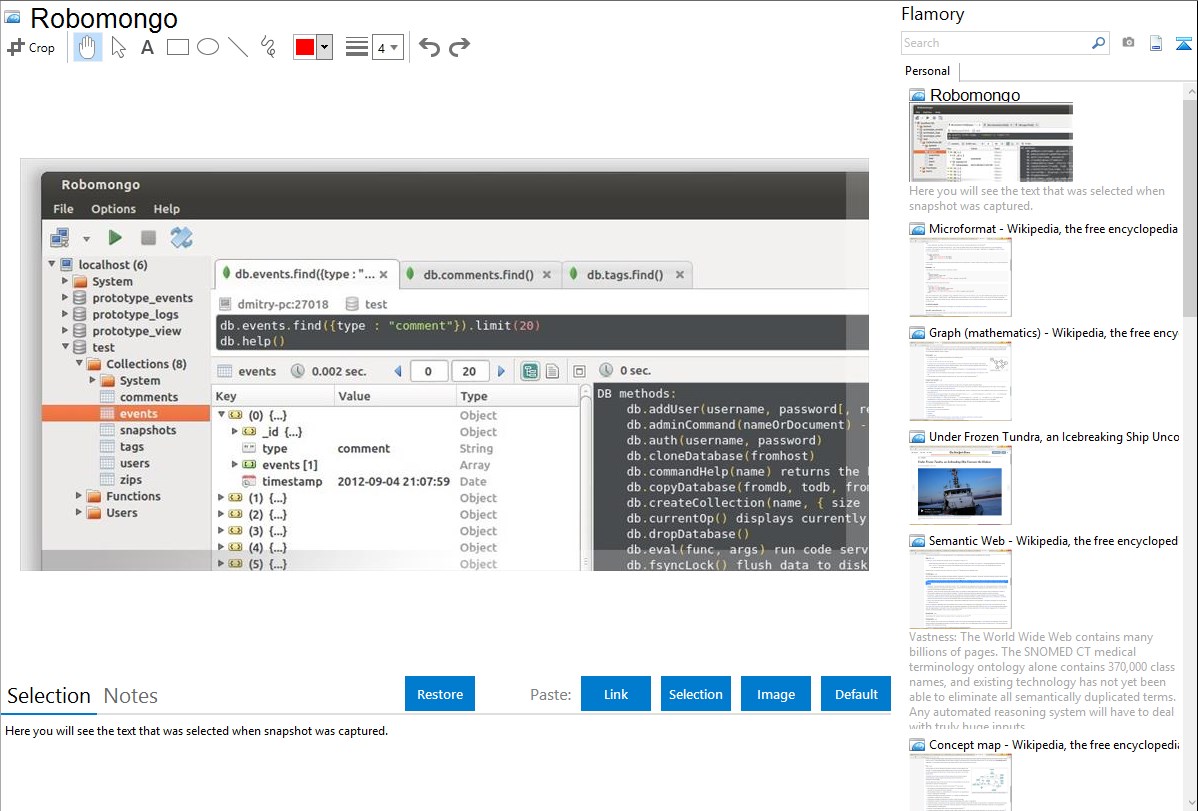This screenshot has width=1198, height=811.
Task: Pick the rectangle shape tool
Action: tap(178, 47)
